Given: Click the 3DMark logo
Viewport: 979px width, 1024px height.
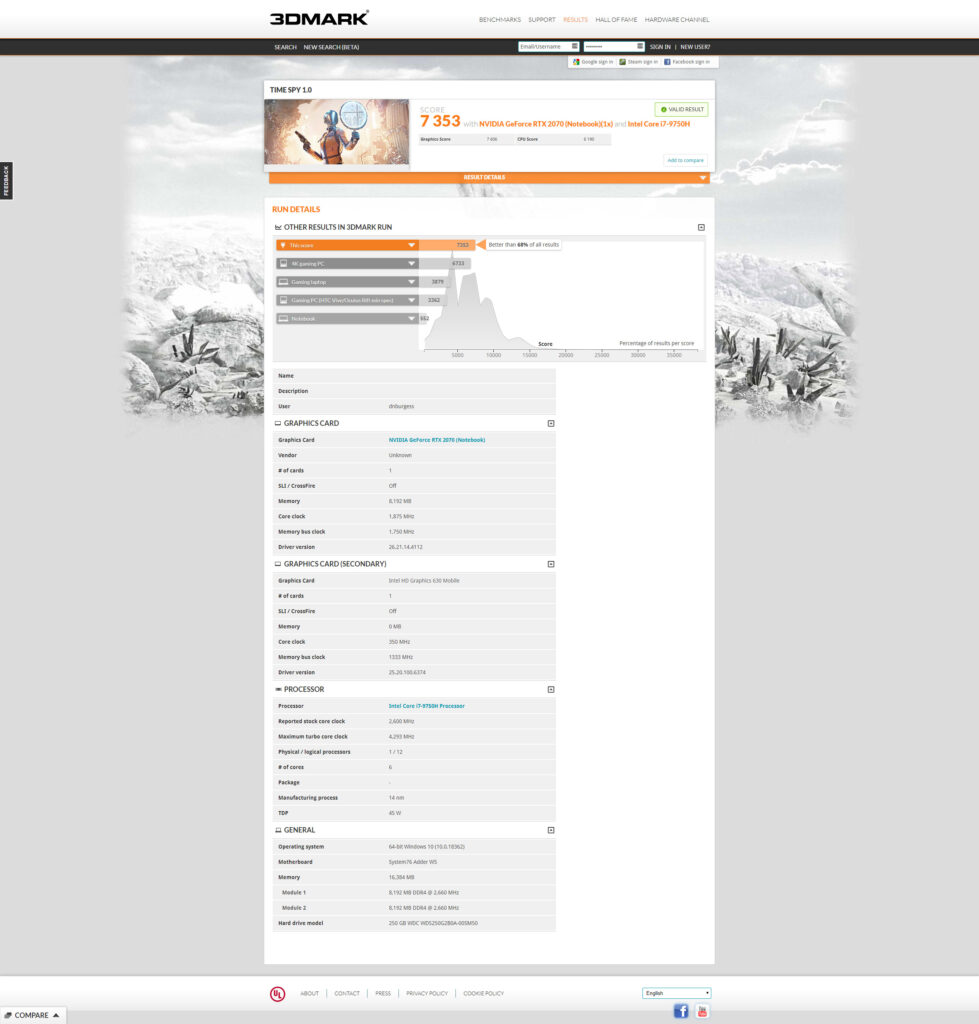Looking at the screenshot, I should click(x=319, y=18).
